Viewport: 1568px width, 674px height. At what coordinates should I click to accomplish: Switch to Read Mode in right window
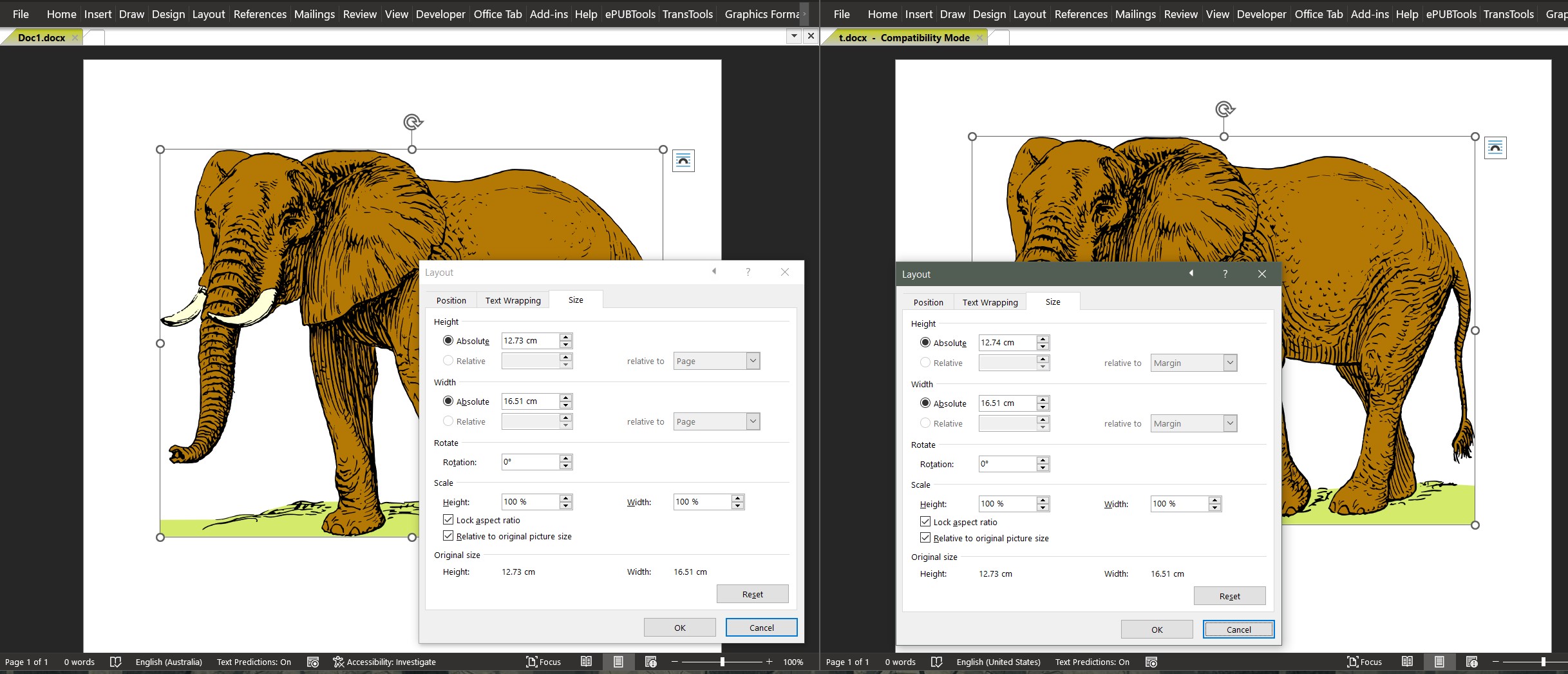(x=1408, y=662)
